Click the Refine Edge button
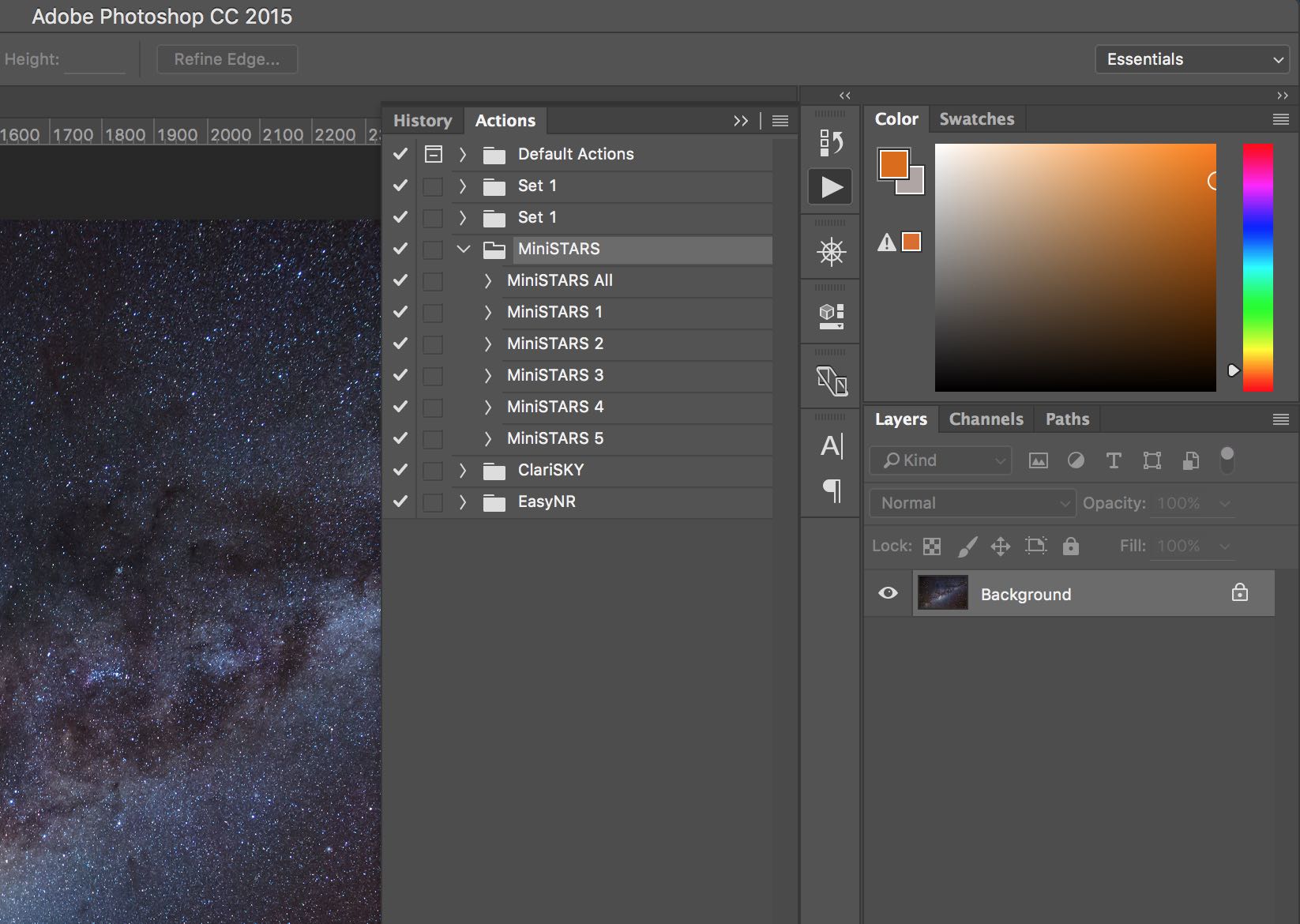The width and height of the screenshot is (1300, 924). click(227, 59)
